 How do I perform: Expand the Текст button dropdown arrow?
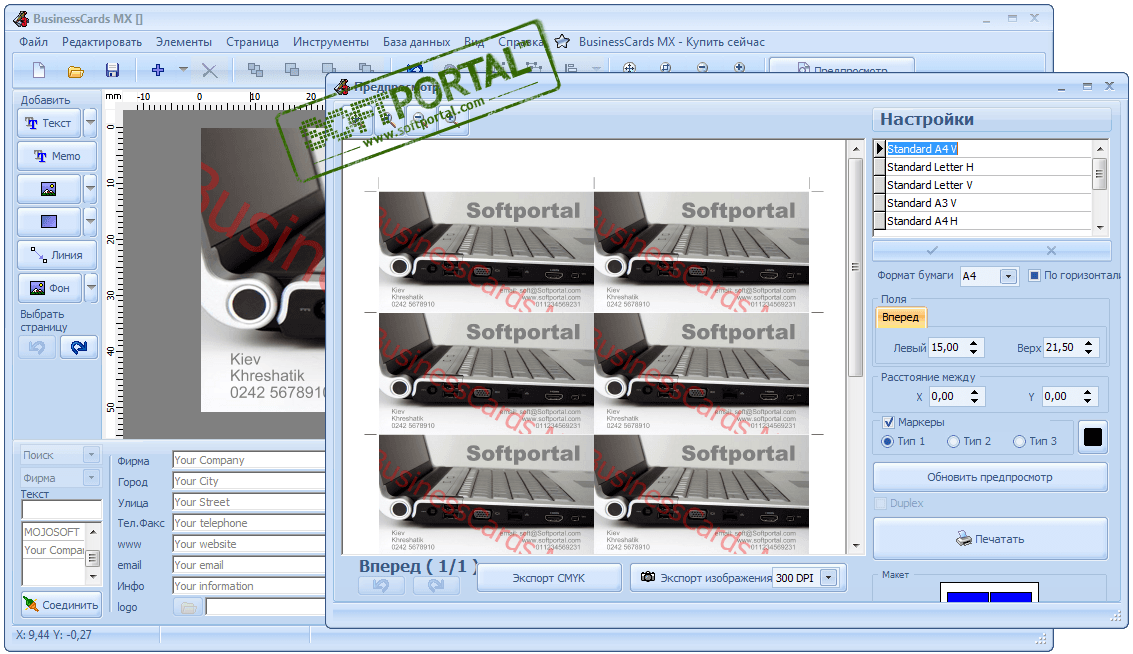click(90, 123)
